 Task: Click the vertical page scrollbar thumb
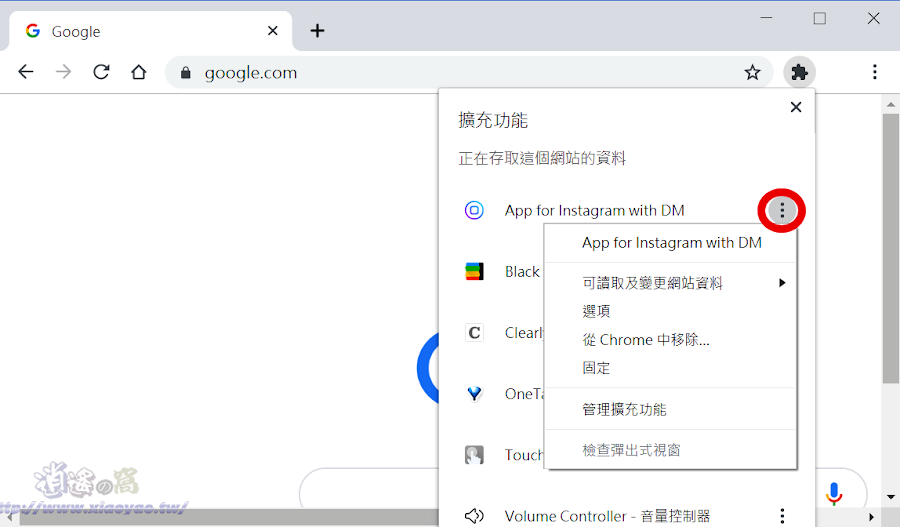click(890, 248)
